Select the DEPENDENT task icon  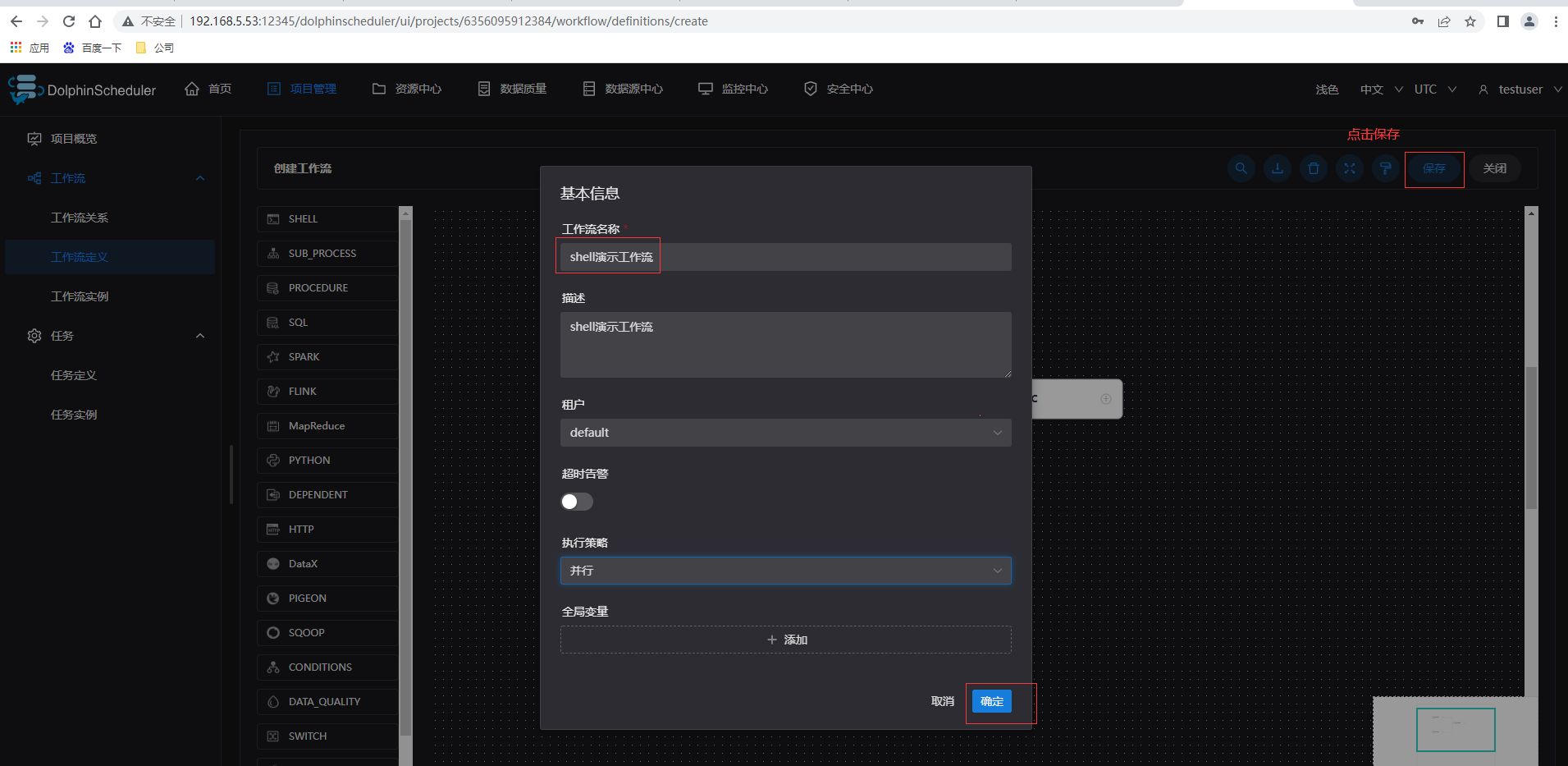[273, 495]
